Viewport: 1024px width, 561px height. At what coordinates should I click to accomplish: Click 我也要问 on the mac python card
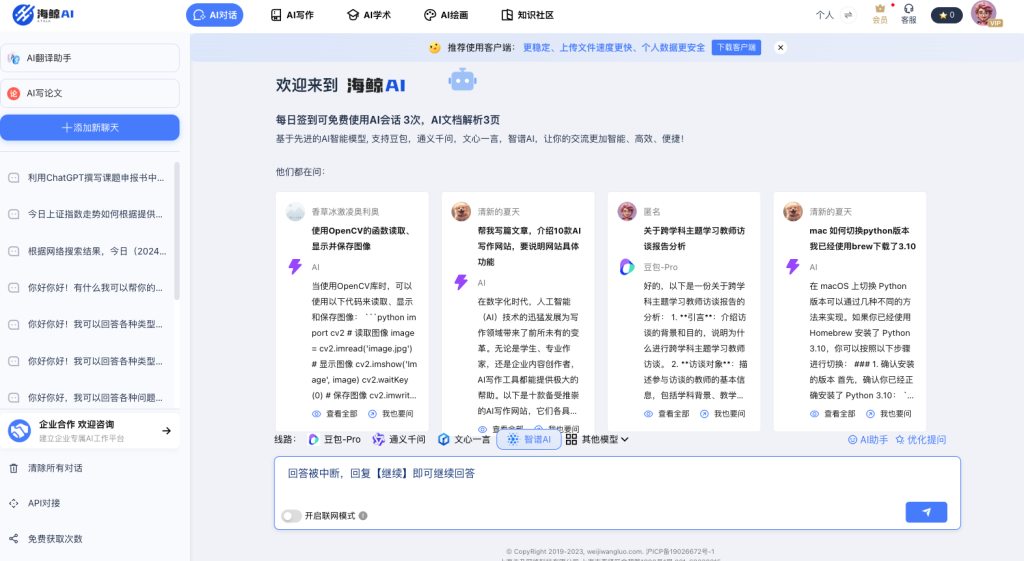889,413
